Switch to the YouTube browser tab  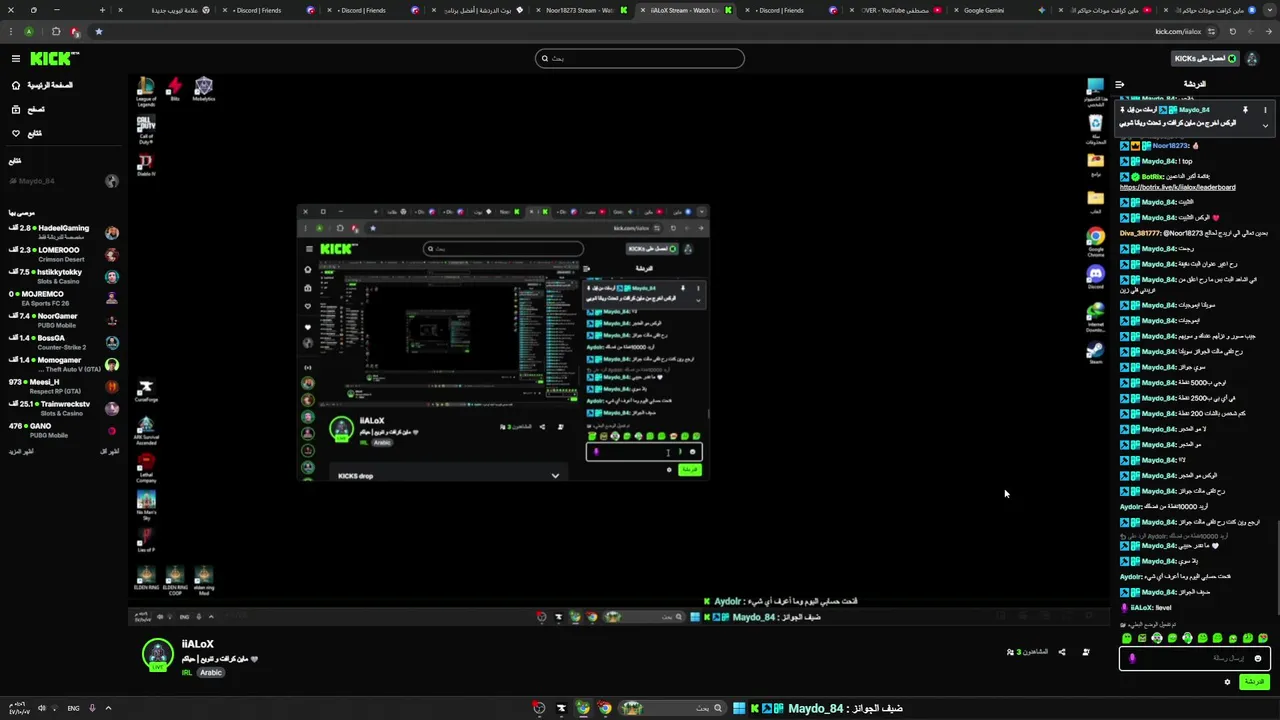(895, 10)
